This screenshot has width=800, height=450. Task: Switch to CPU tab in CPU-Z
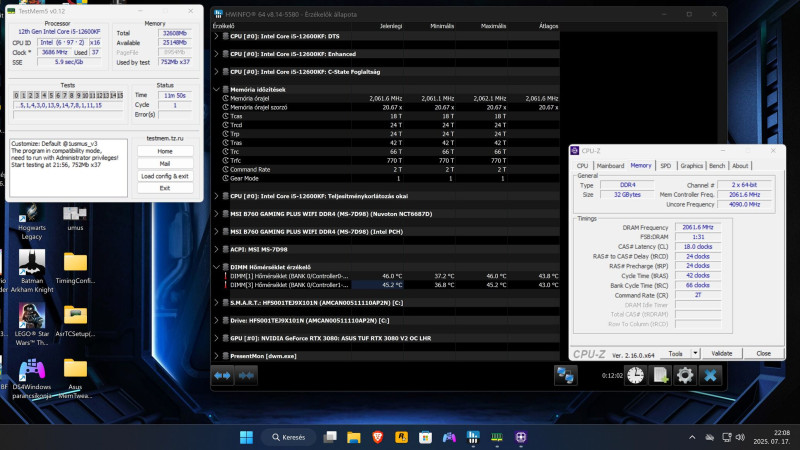click(x=582, y=166)
